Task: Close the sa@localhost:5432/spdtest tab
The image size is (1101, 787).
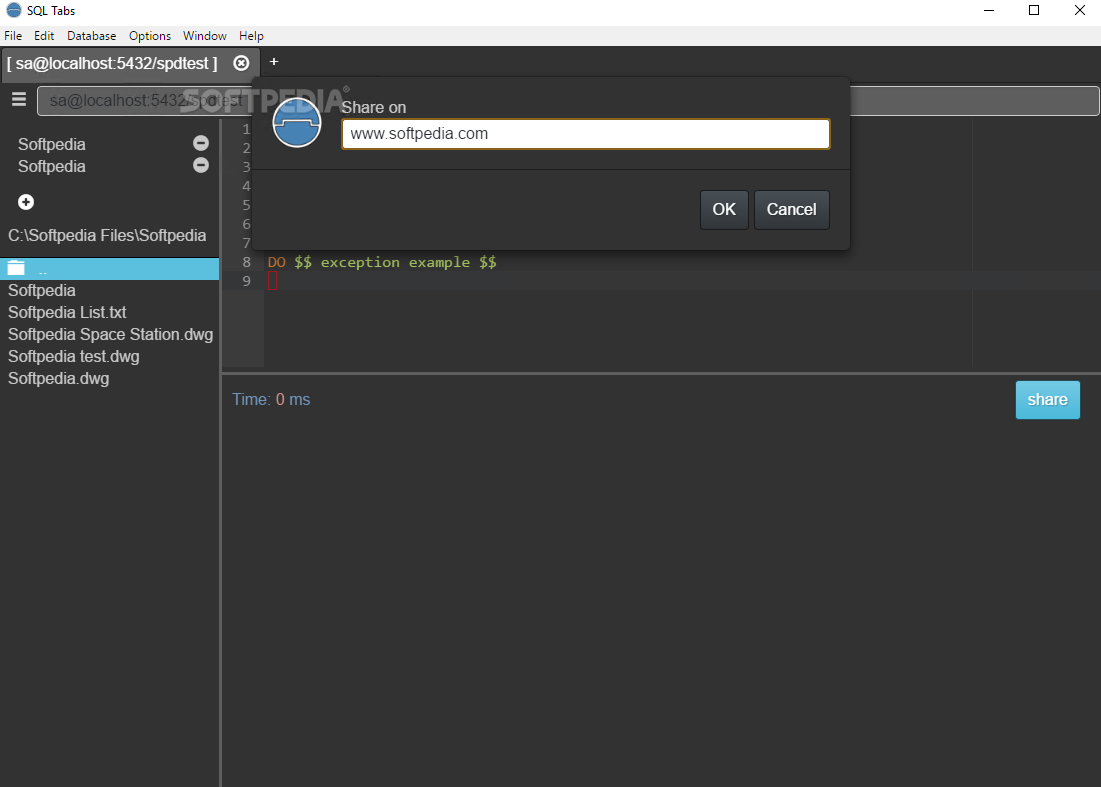Action: (241, 63)
